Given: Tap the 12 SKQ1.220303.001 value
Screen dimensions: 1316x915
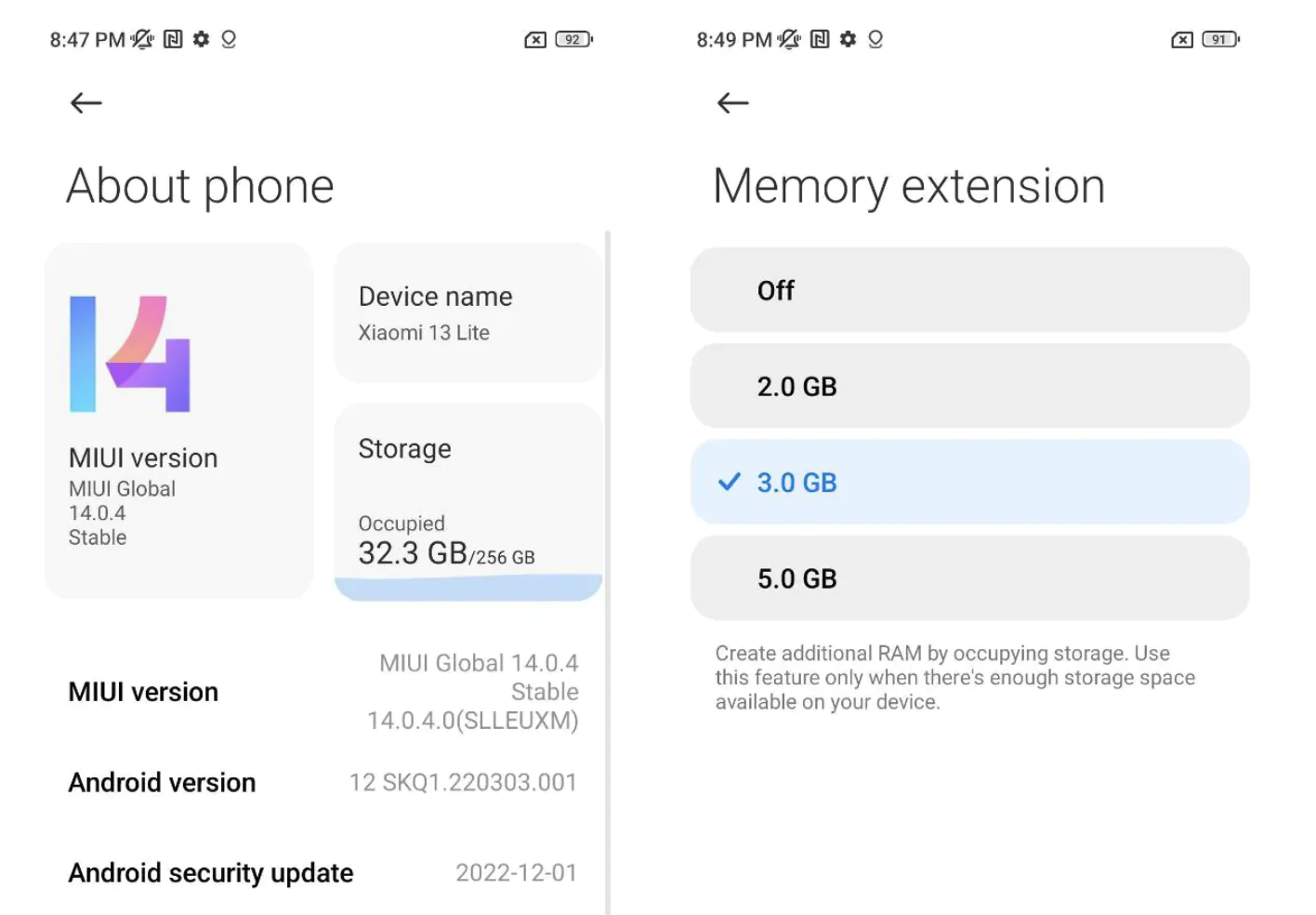Looking at the screenshot, I should pos(463,782).
